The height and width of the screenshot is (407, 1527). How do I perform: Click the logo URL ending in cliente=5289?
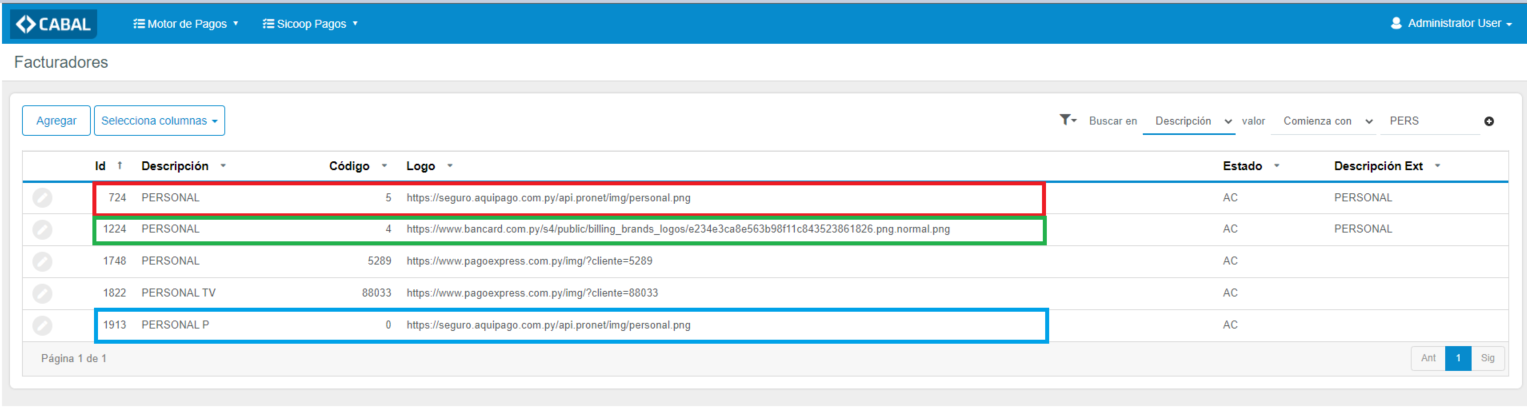[x=530, y=261]
